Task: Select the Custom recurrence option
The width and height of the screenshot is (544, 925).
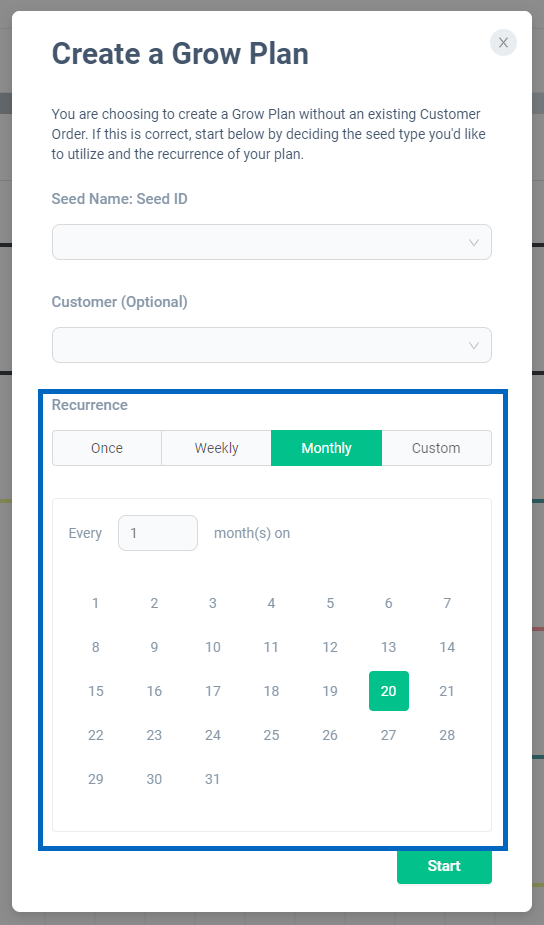Action: [436, 448]
